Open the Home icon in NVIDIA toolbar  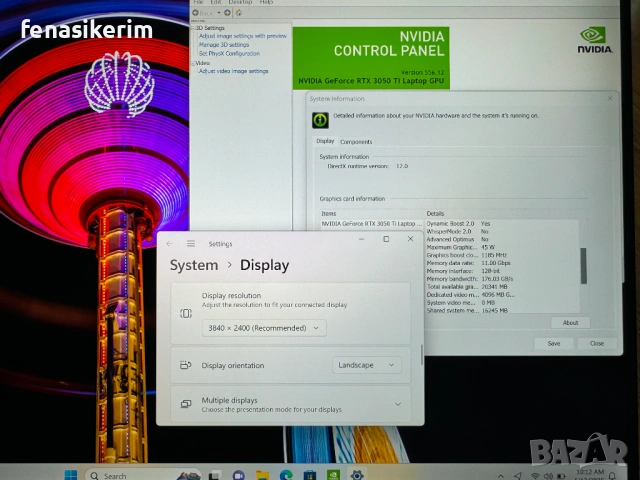coord(239,13)
